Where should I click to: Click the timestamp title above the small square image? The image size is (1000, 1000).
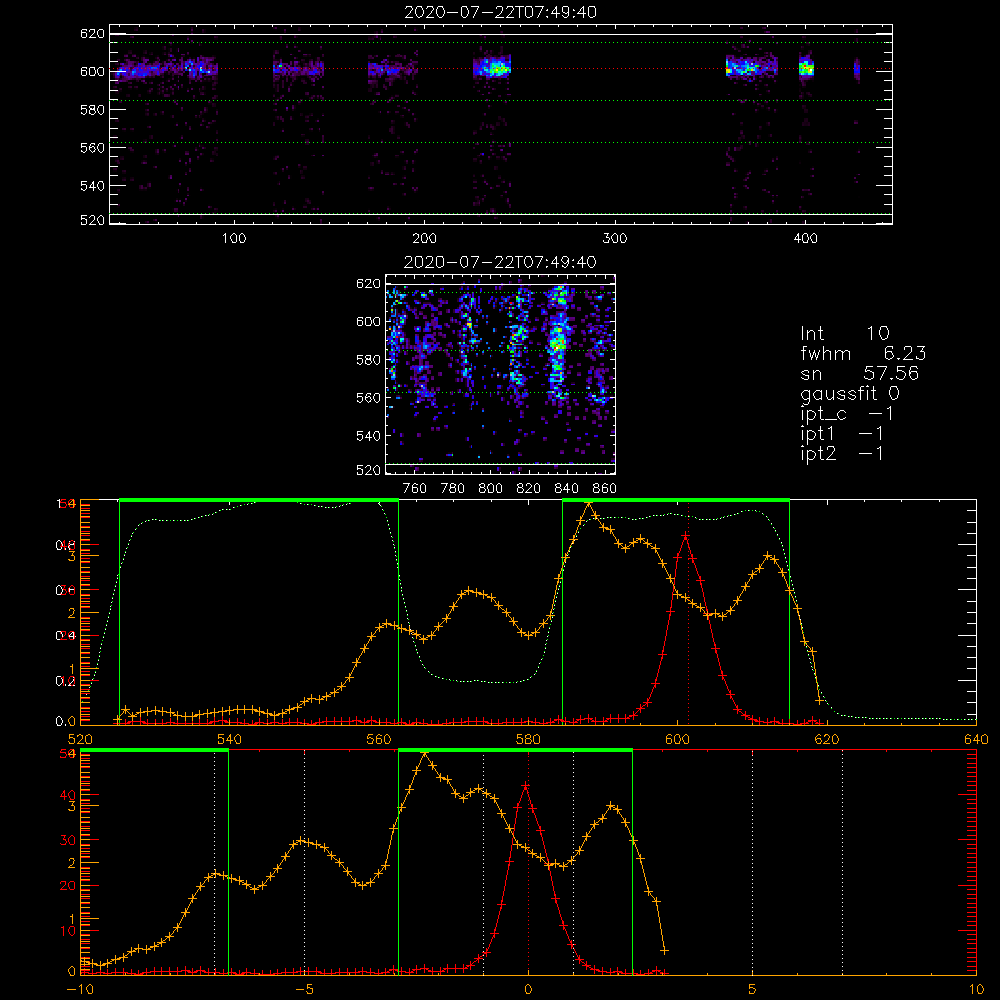click(x=501, y=262)
